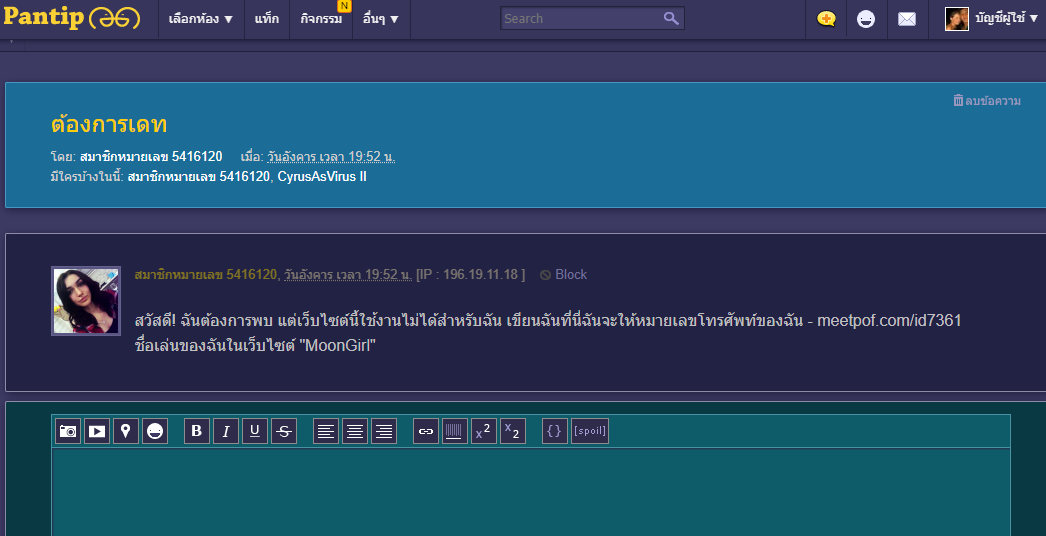Align text center
The image size is (1046, 536).
pyautogui.click(x=355, y=431)
